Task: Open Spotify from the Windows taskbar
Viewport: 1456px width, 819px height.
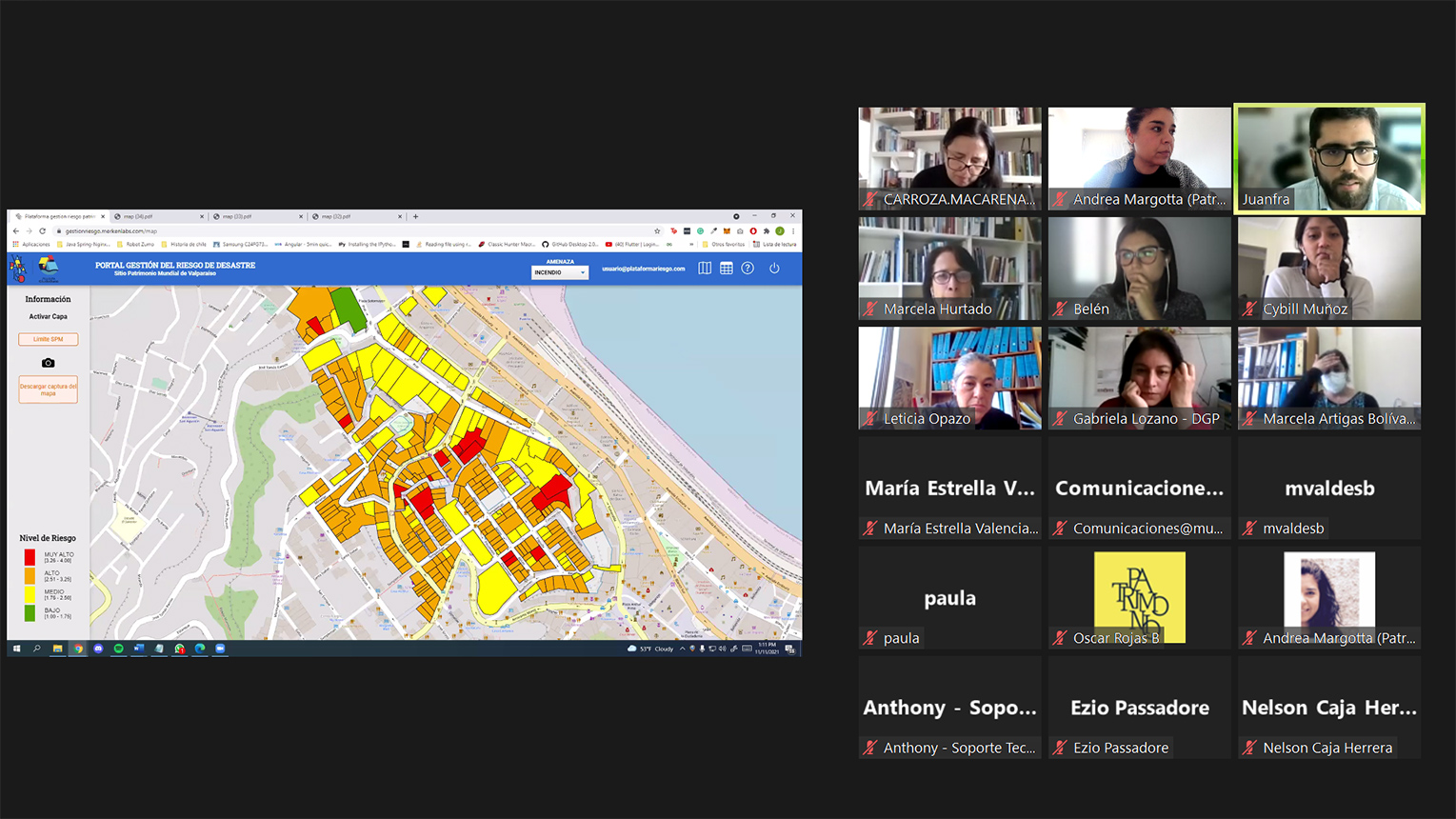Action: pyautogui.click(x=119, y=649)
